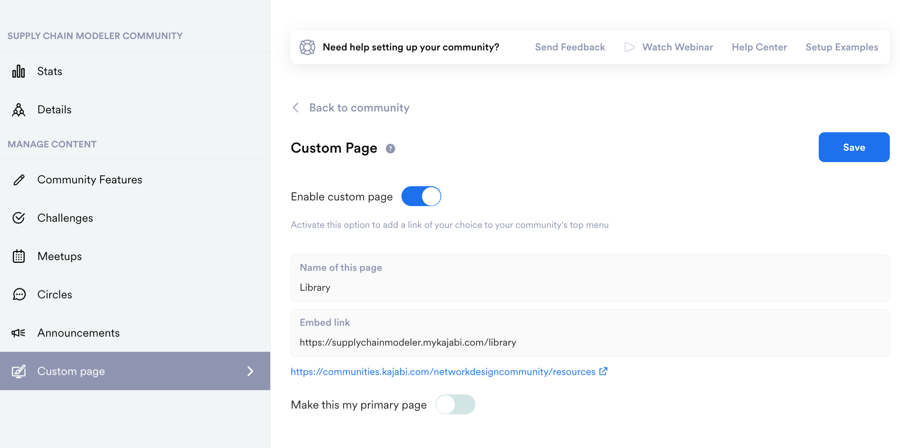
Task: Turn on Make this my primary page
Action: pos(455,405)
